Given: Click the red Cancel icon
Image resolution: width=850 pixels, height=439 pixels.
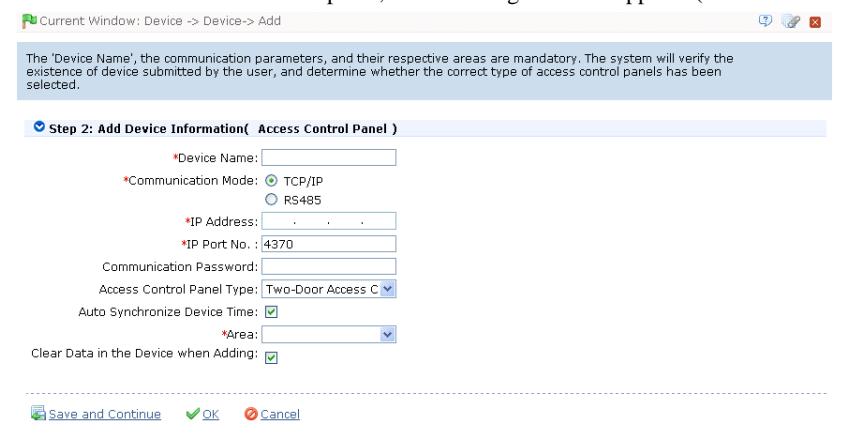Looking at the screenshot, I should (x=250, y=414).
